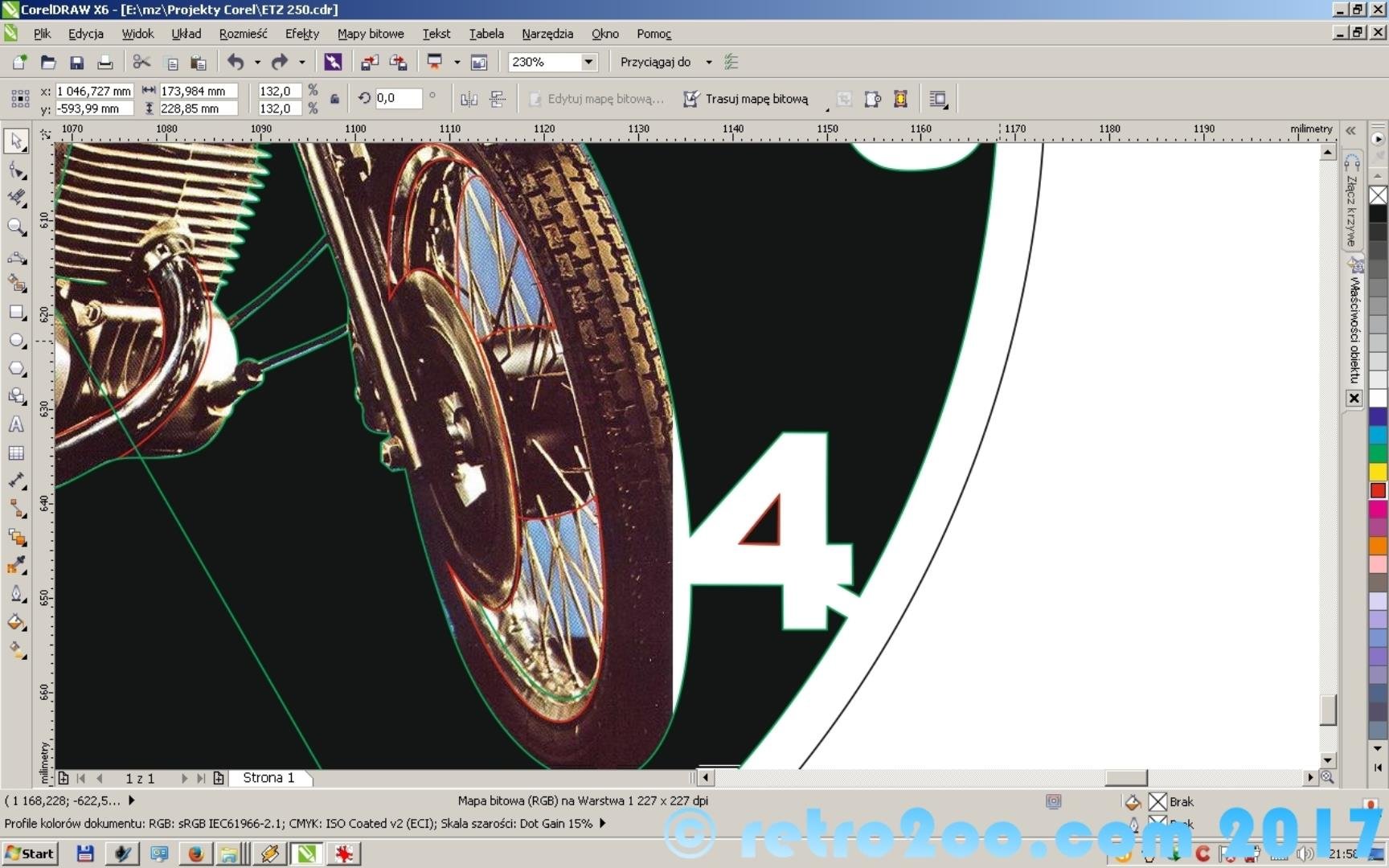Pick the yellow color swatch

(x=1378, y=472)
